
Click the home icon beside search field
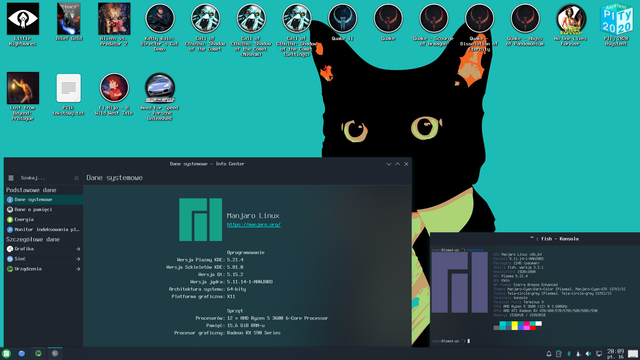(76, 178)
